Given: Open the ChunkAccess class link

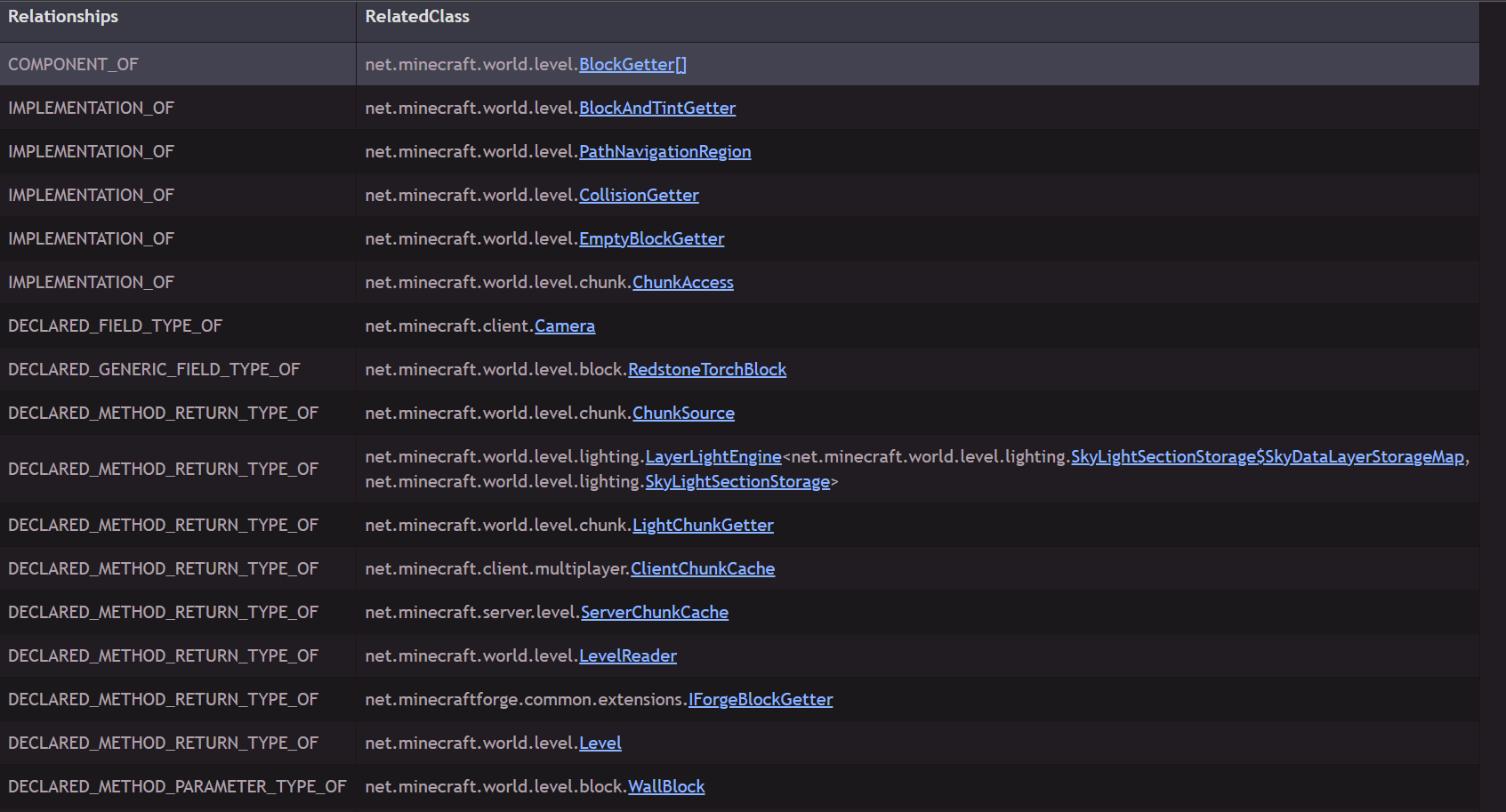Looking at the screenshot, I should point(682,282).
